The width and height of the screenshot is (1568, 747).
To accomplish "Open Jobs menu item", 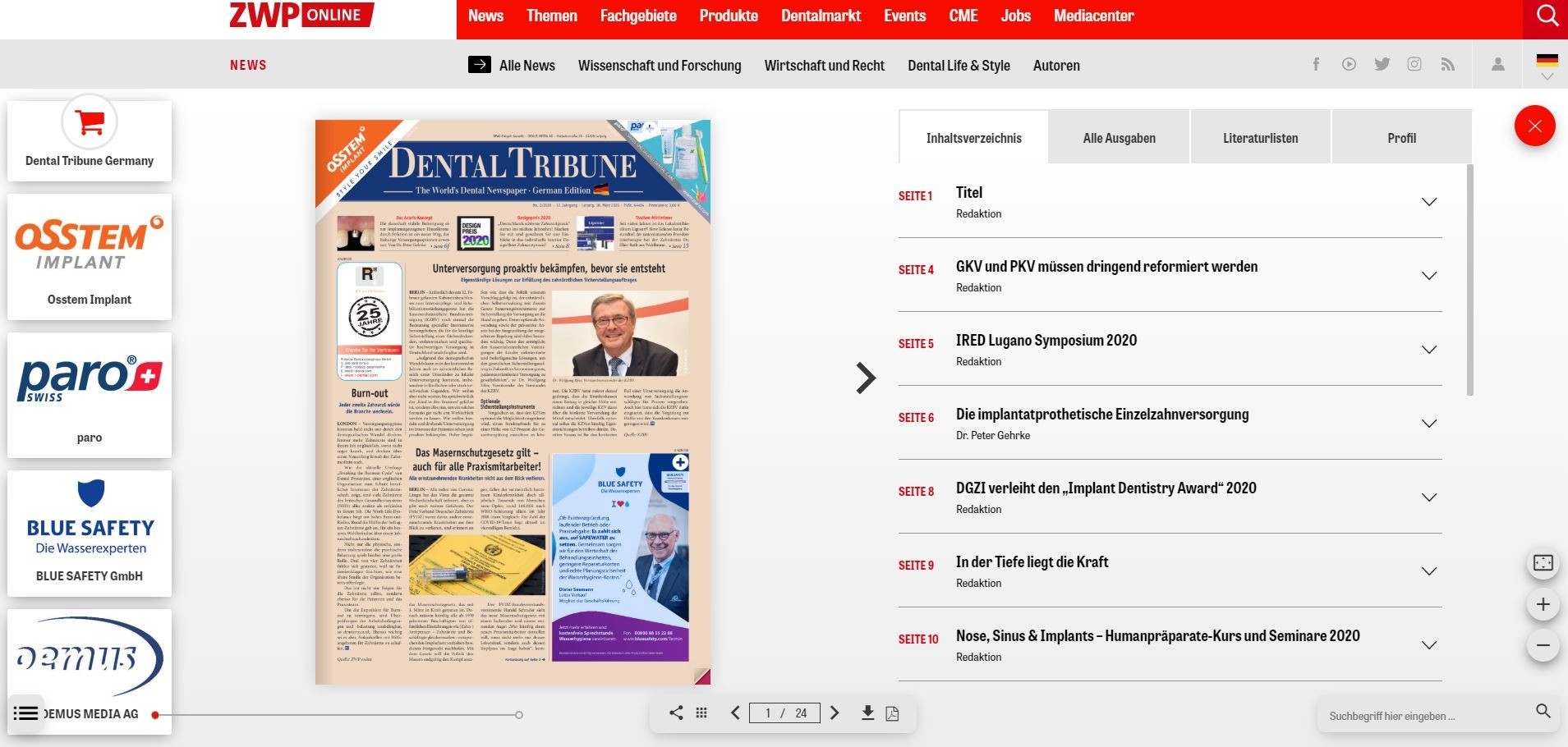I will (1015, 16).
